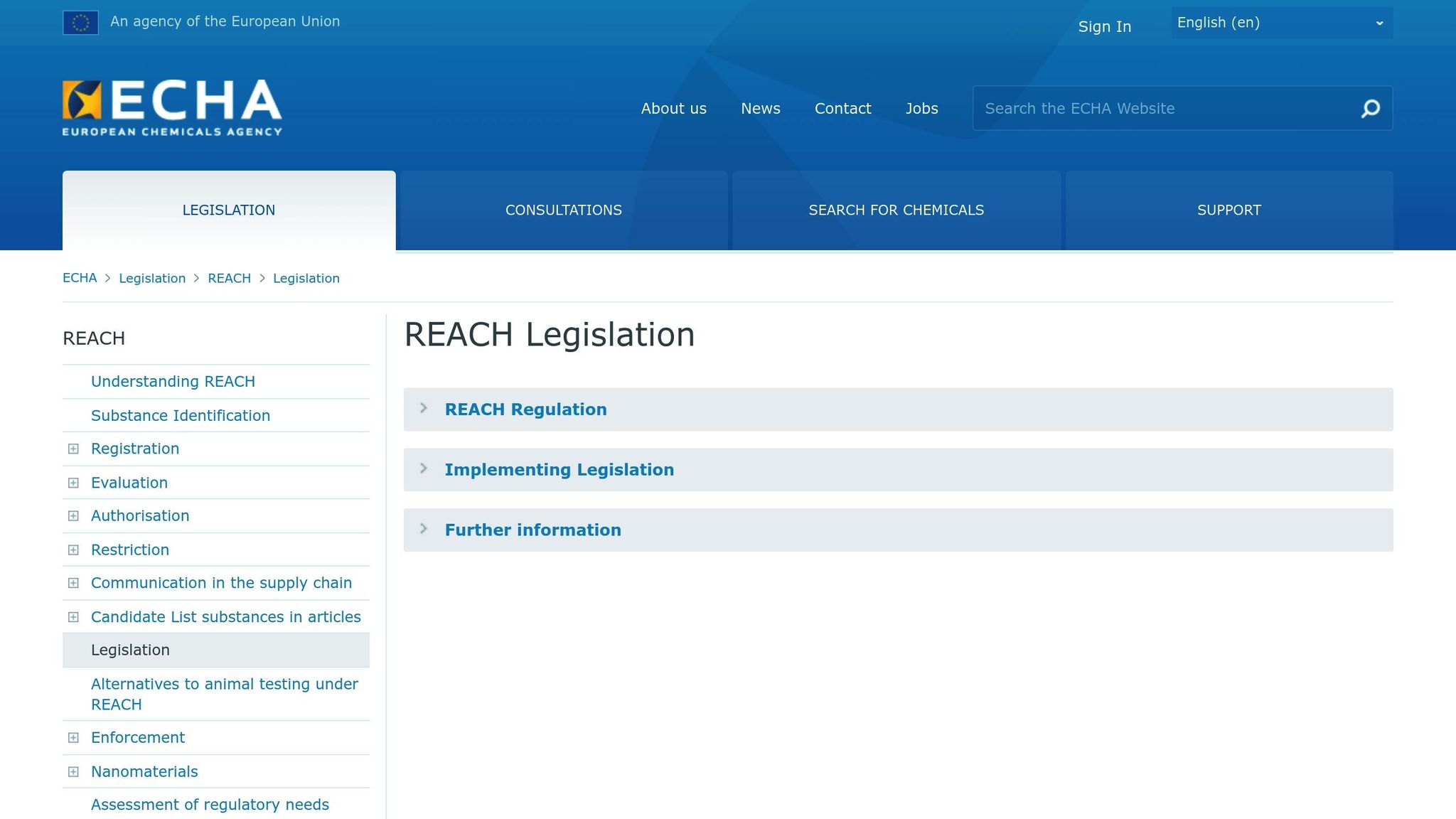The image size is (1456, 819).
Task: Open the English language dropdown
Action: coord(1281,23)
